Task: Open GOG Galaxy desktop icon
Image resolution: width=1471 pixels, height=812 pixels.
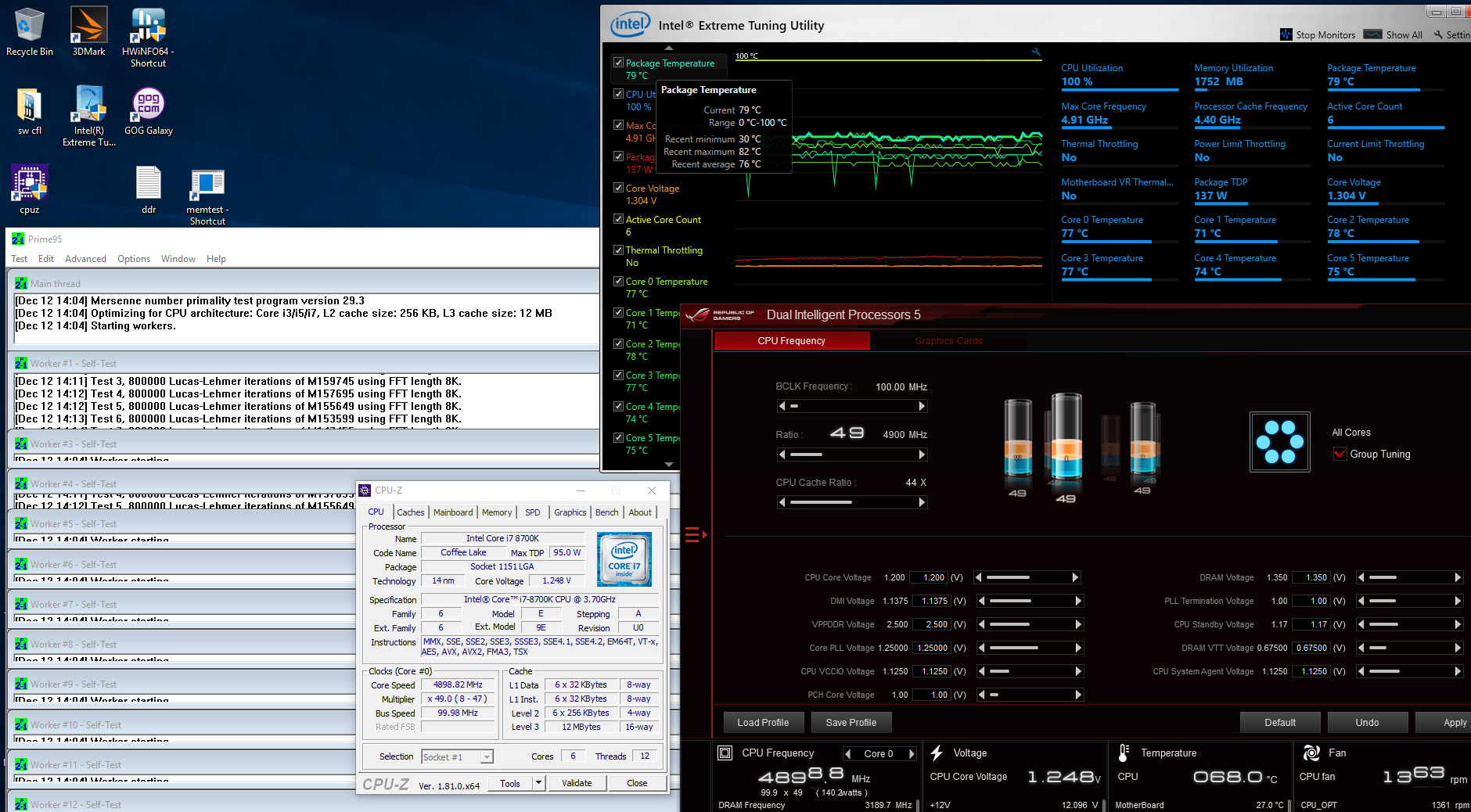Action: (x=148, y=111)
